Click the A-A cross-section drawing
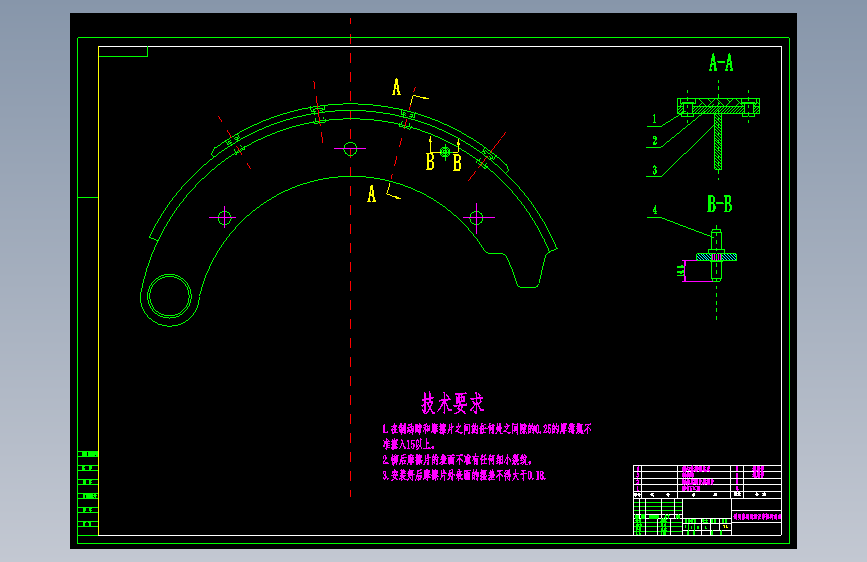The image size is (867, 562). click(718, 133)
